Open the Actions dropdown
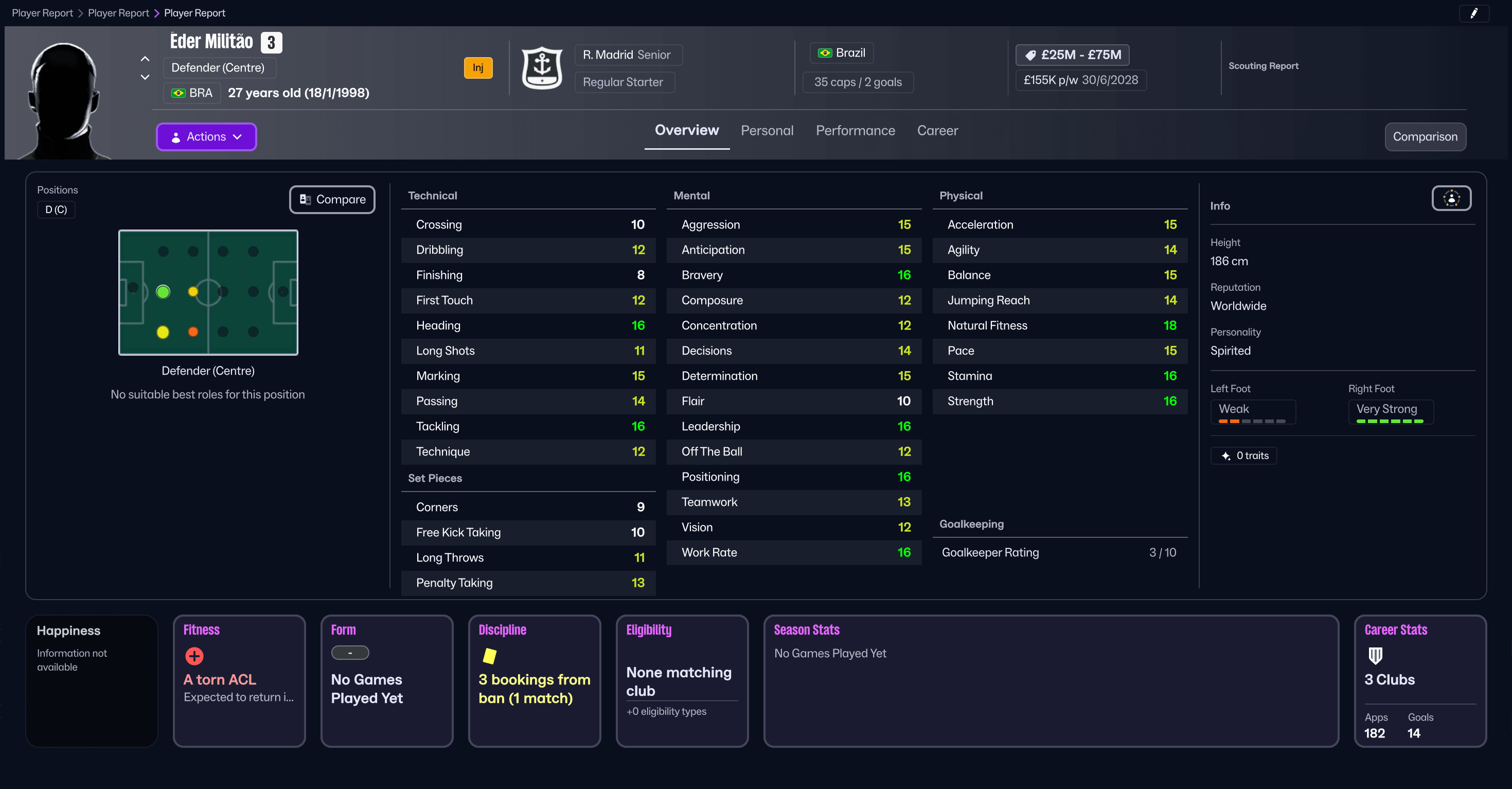 click(206, 136)
